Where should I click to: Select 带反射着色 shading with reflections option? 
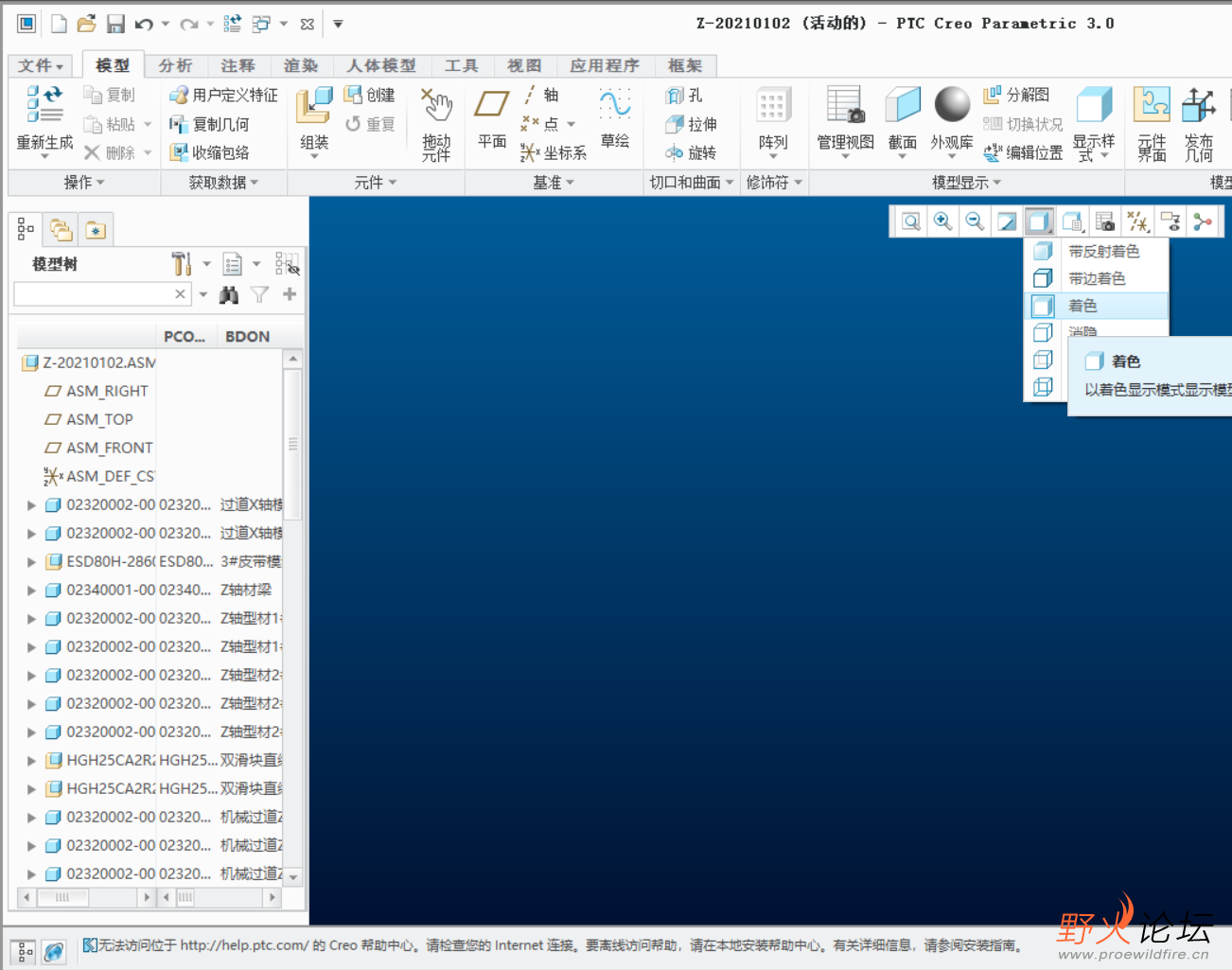1097,251
